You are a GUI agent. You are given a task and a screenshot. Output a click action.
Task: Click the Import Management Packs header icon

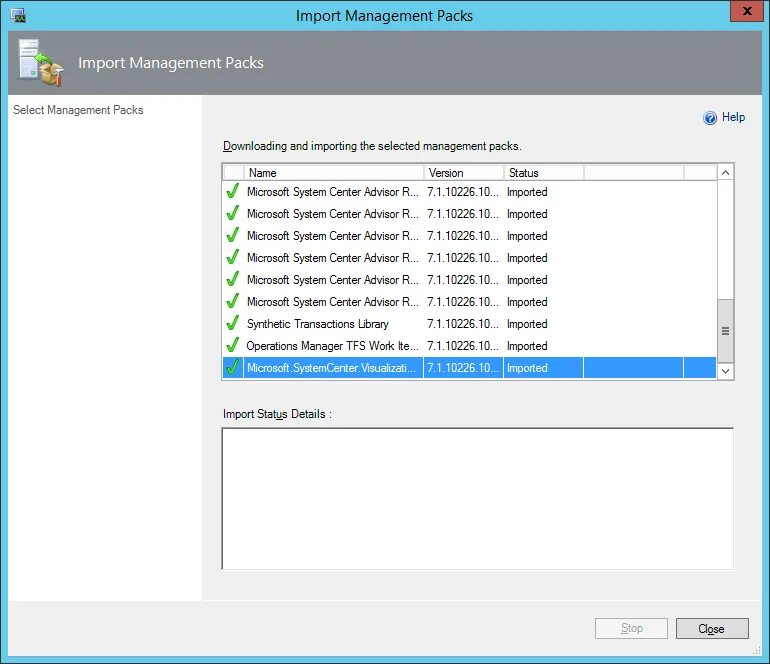click(x=41, y=63)
